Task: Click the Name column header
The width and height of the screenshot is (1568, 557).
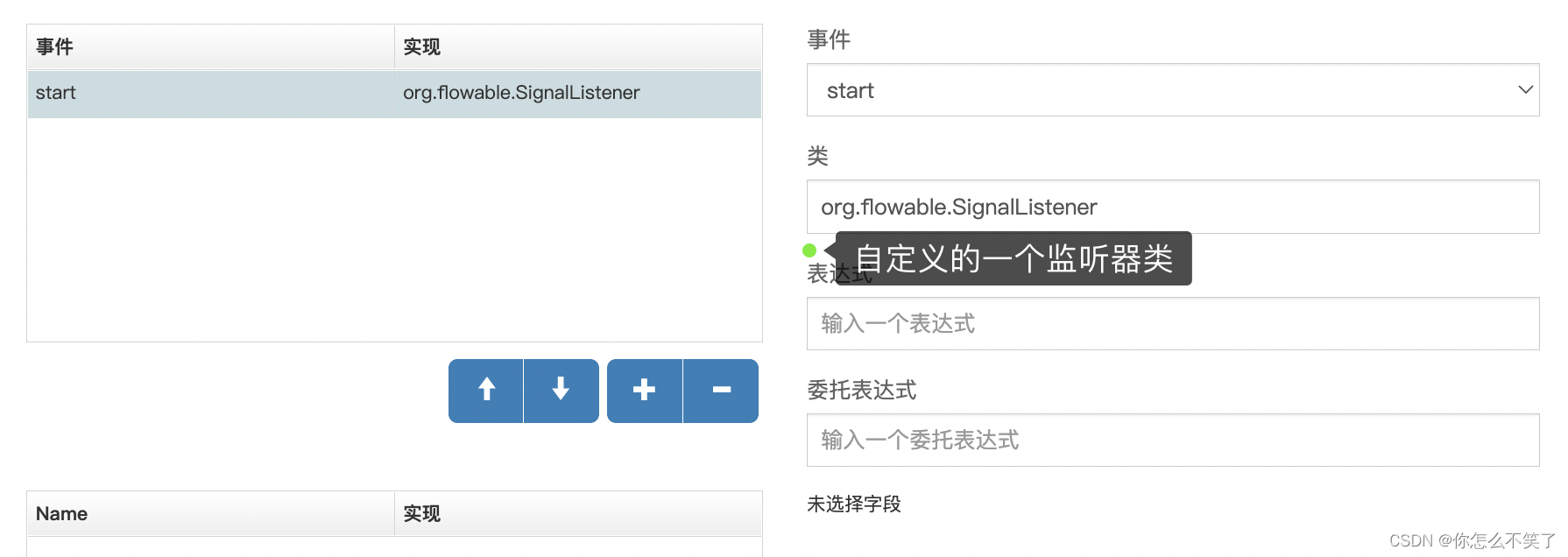Action: click(61, 514)
